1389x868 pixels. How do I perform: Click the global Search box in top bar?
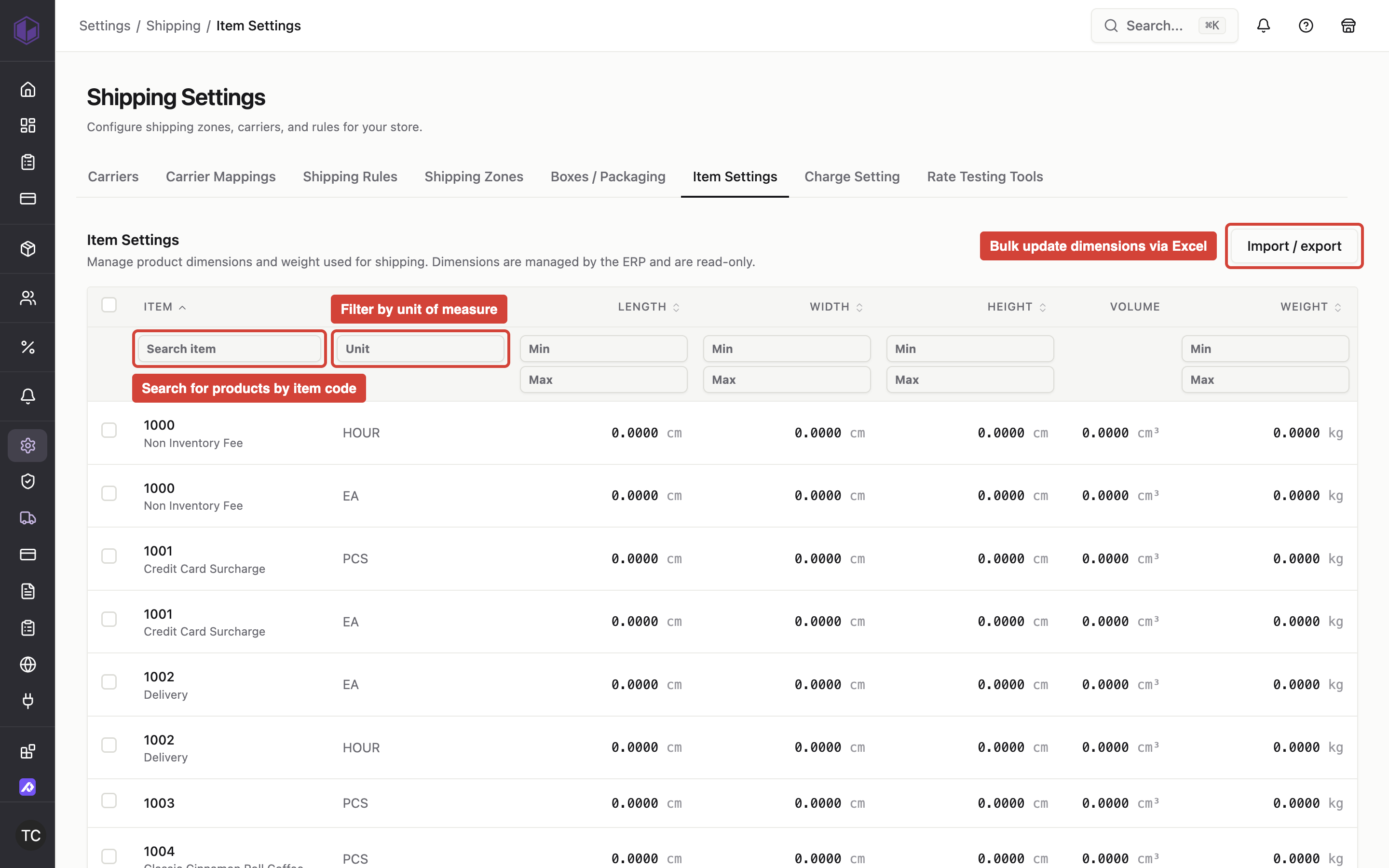click(1164, 26)
